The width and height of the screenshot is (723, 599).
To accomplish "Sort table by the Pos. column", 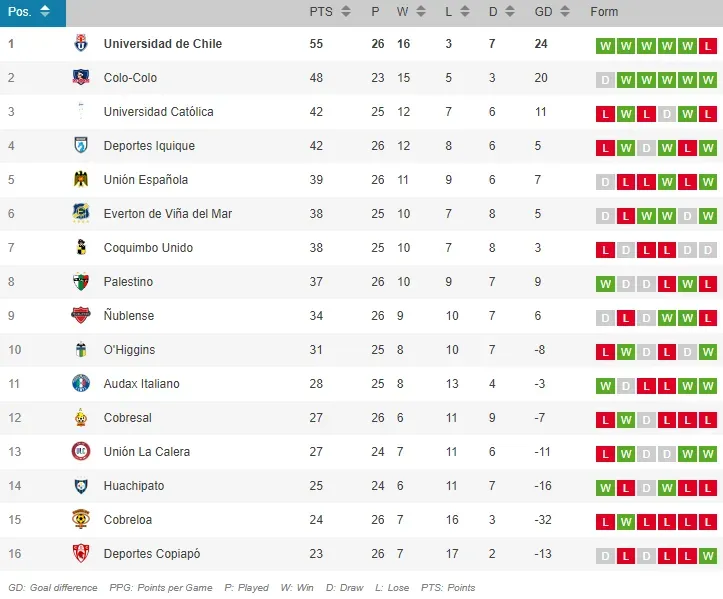I will 30,12.
